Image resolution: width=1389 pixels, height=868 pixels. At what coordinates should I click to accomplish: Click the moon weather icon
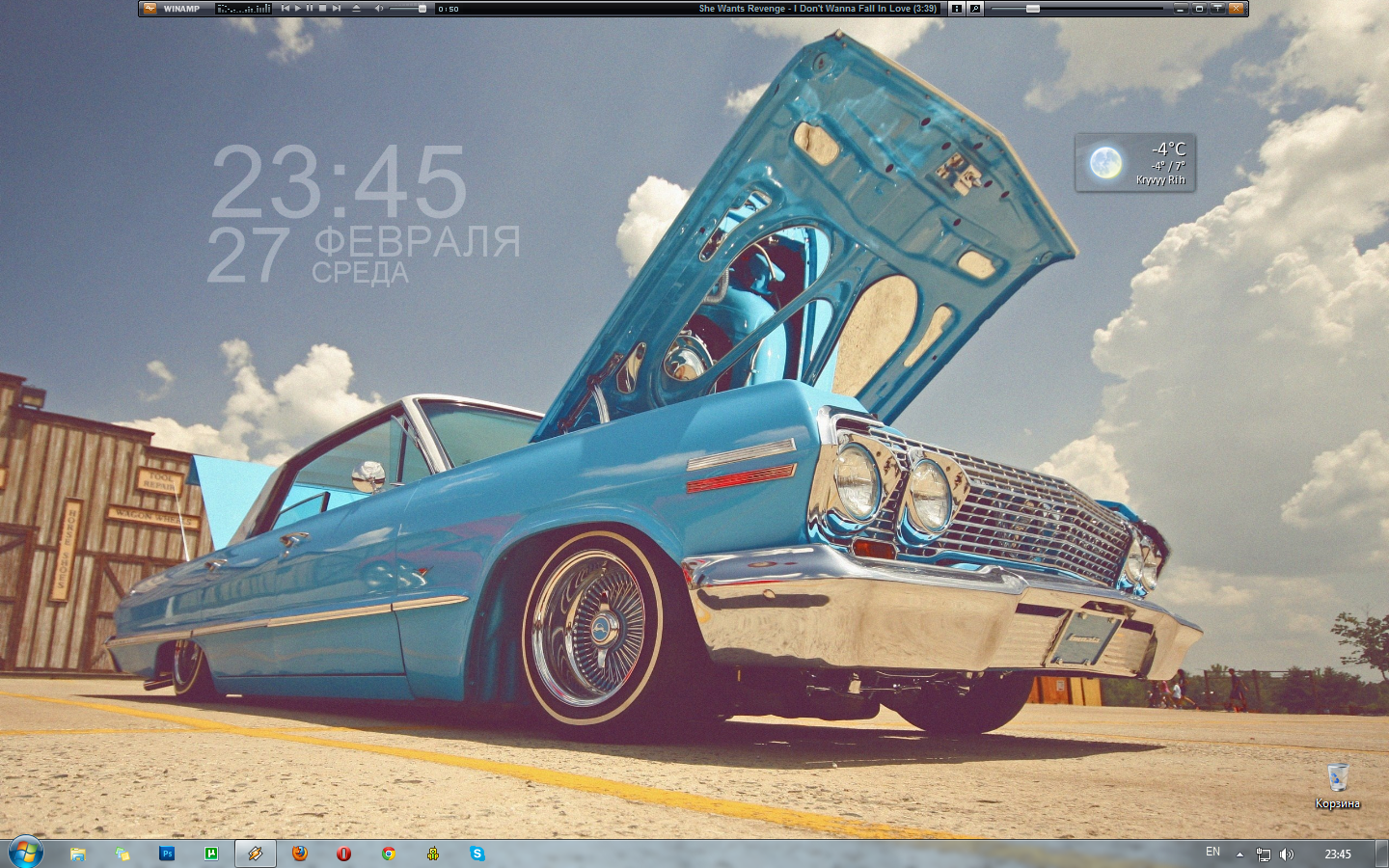(x=1105, y=162)
